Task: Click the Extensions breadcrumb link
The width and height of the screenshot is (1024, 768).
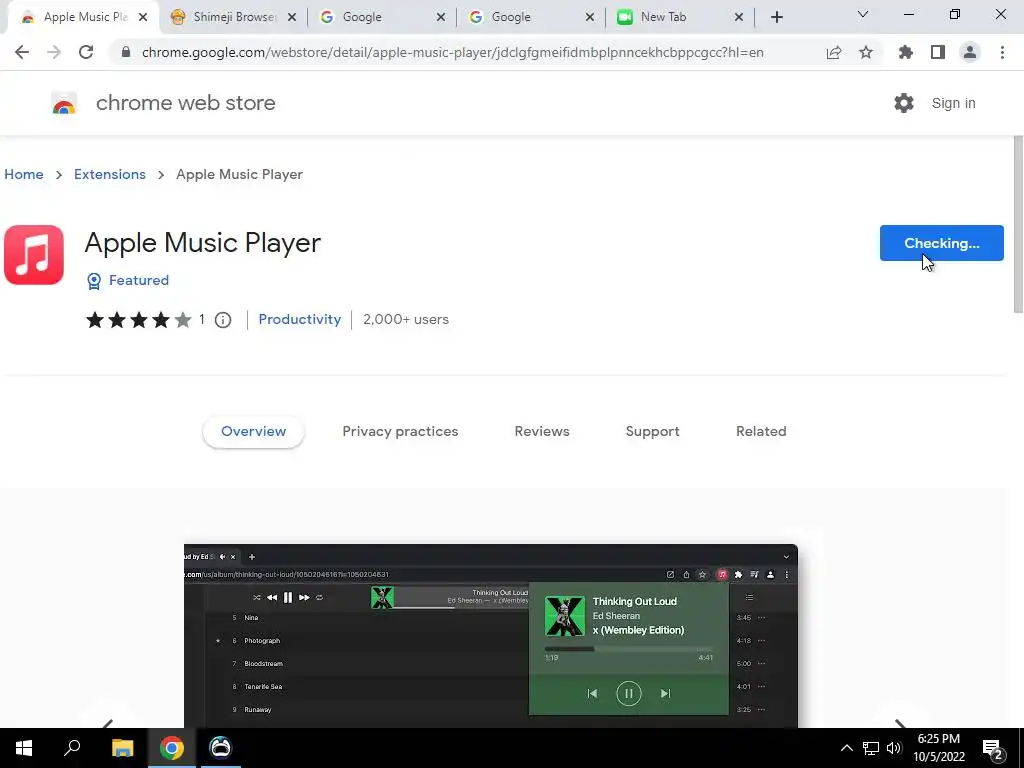Action: coord(110,174)
